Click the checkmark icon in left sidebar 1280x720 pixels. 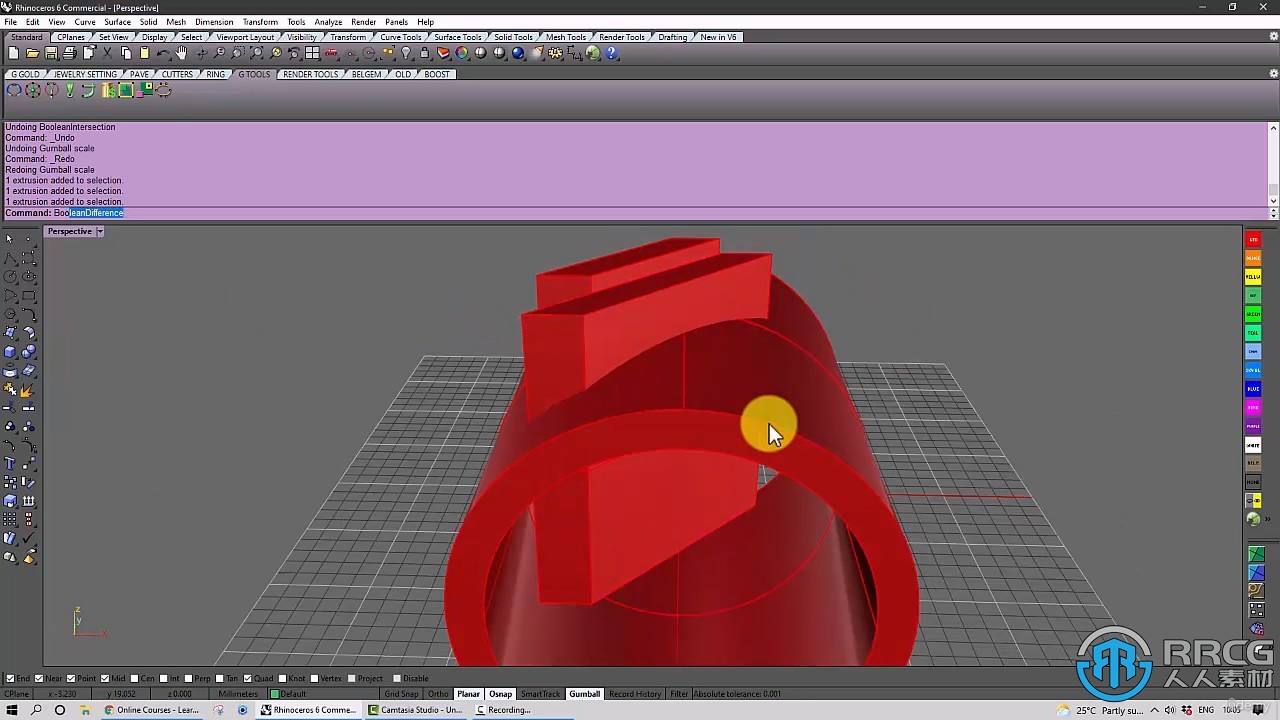tap(28, 539)
